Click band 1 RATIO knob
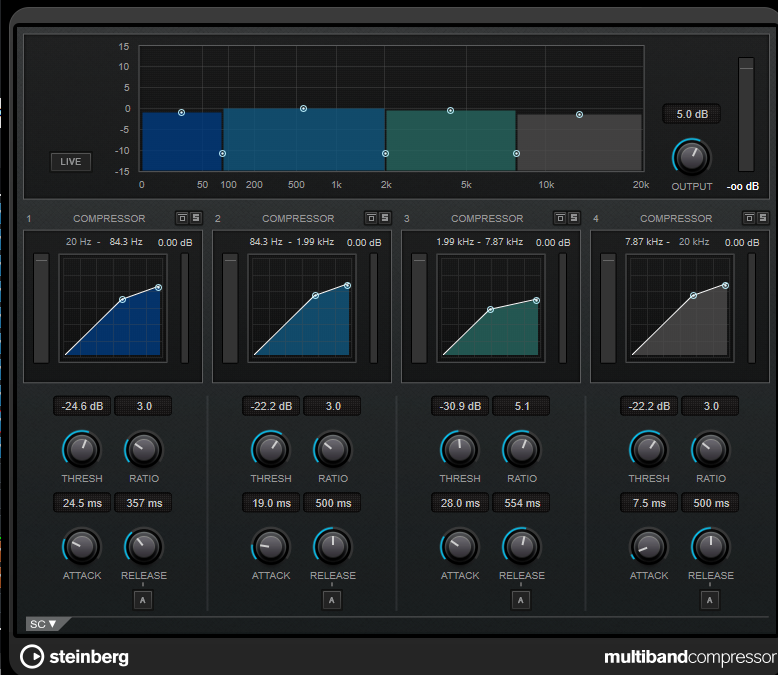Image resolution: width=778 pixels, height=675 pixels. coord(144,450)
